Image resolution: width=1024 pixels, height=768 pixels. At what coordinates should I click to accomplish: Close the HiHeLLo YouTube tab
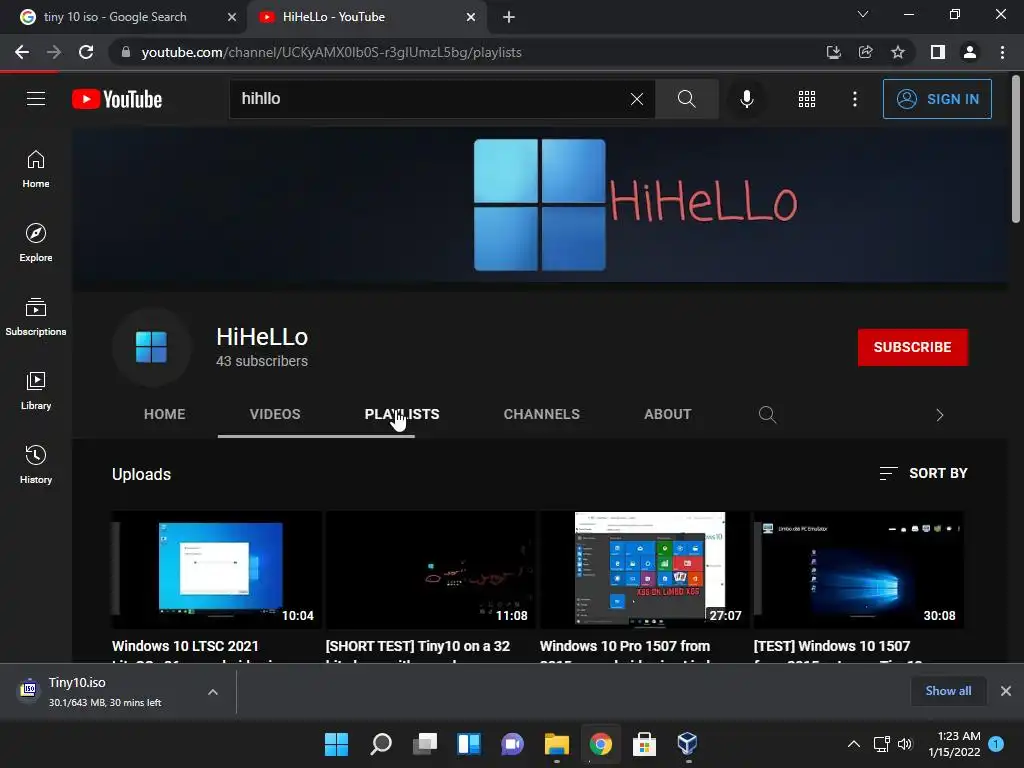[x=471, y=17]
